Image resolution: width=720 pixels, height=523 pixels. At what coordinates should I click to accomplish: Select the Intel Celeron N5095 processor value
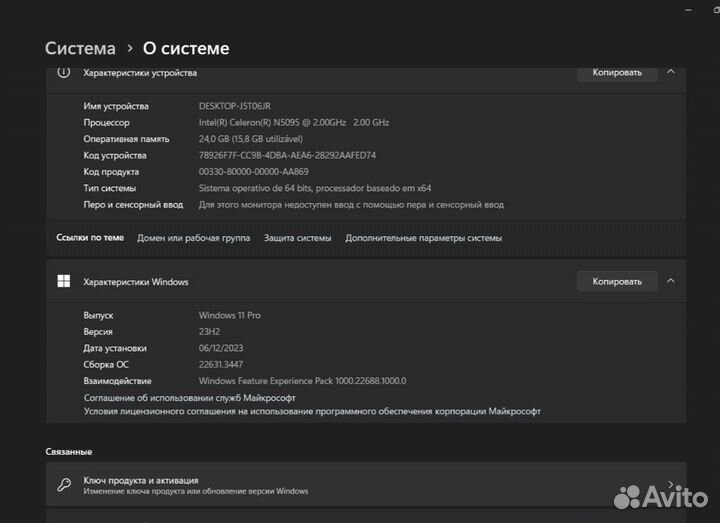294,123
